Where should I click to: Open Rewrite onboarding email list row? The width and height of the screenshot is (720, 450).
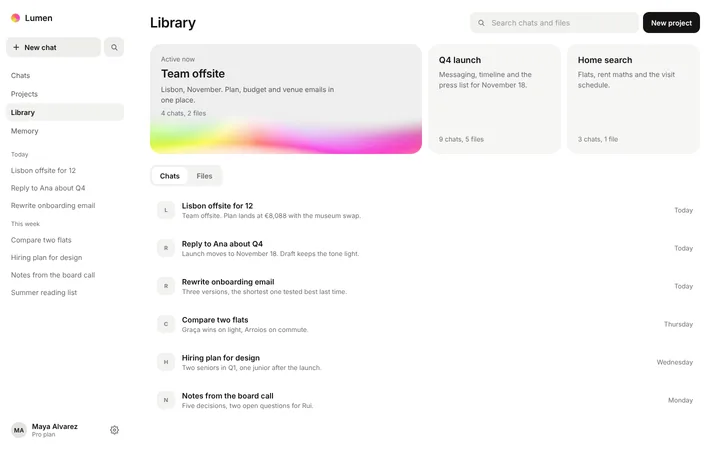(425, 286)
